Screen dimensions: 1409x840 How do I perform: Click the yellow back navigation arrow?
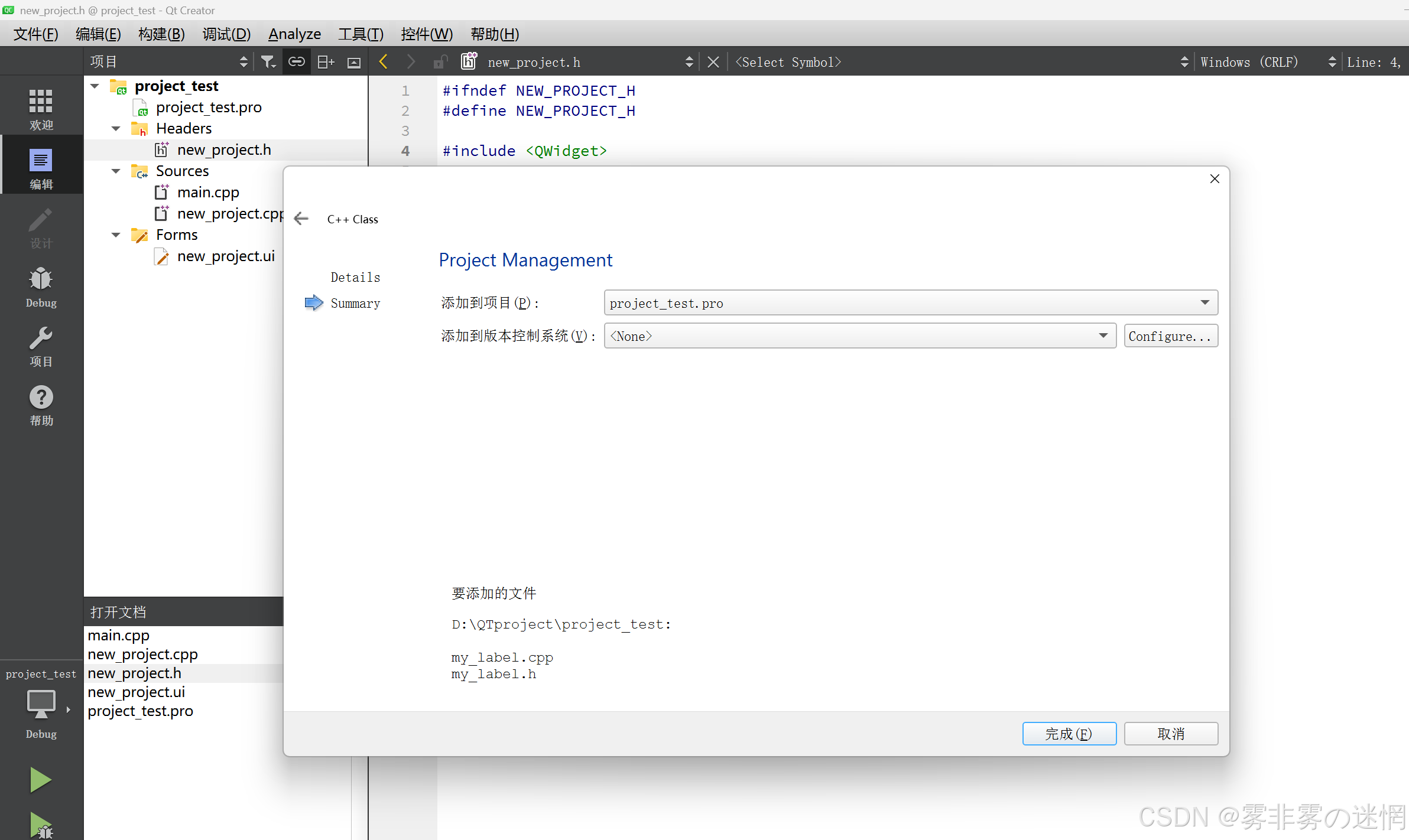pos(384,62)
